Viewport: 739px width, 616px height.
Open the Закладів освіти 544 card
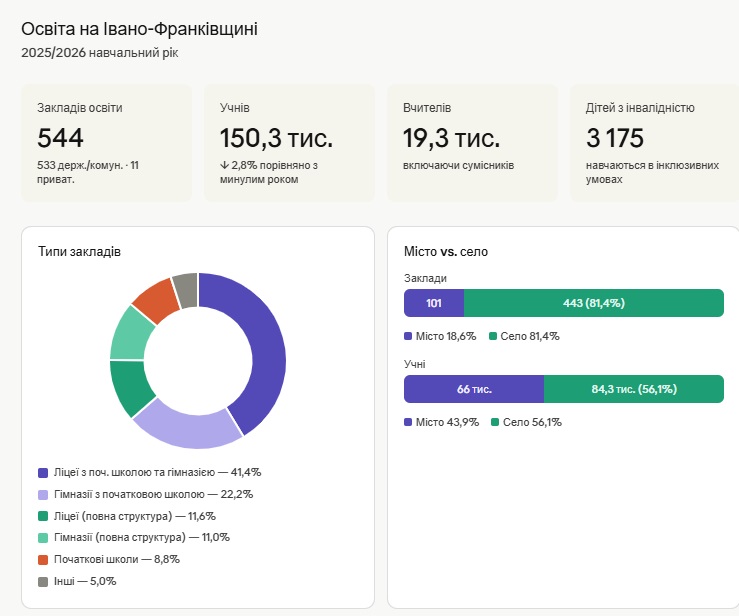106,143
